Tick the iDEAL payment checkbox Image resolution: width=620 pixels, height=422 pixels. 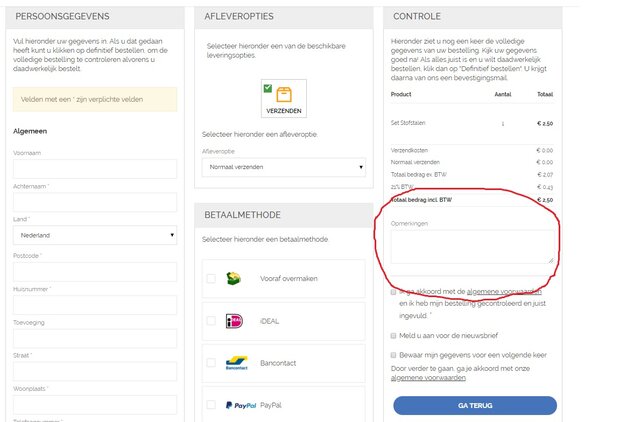211,321
